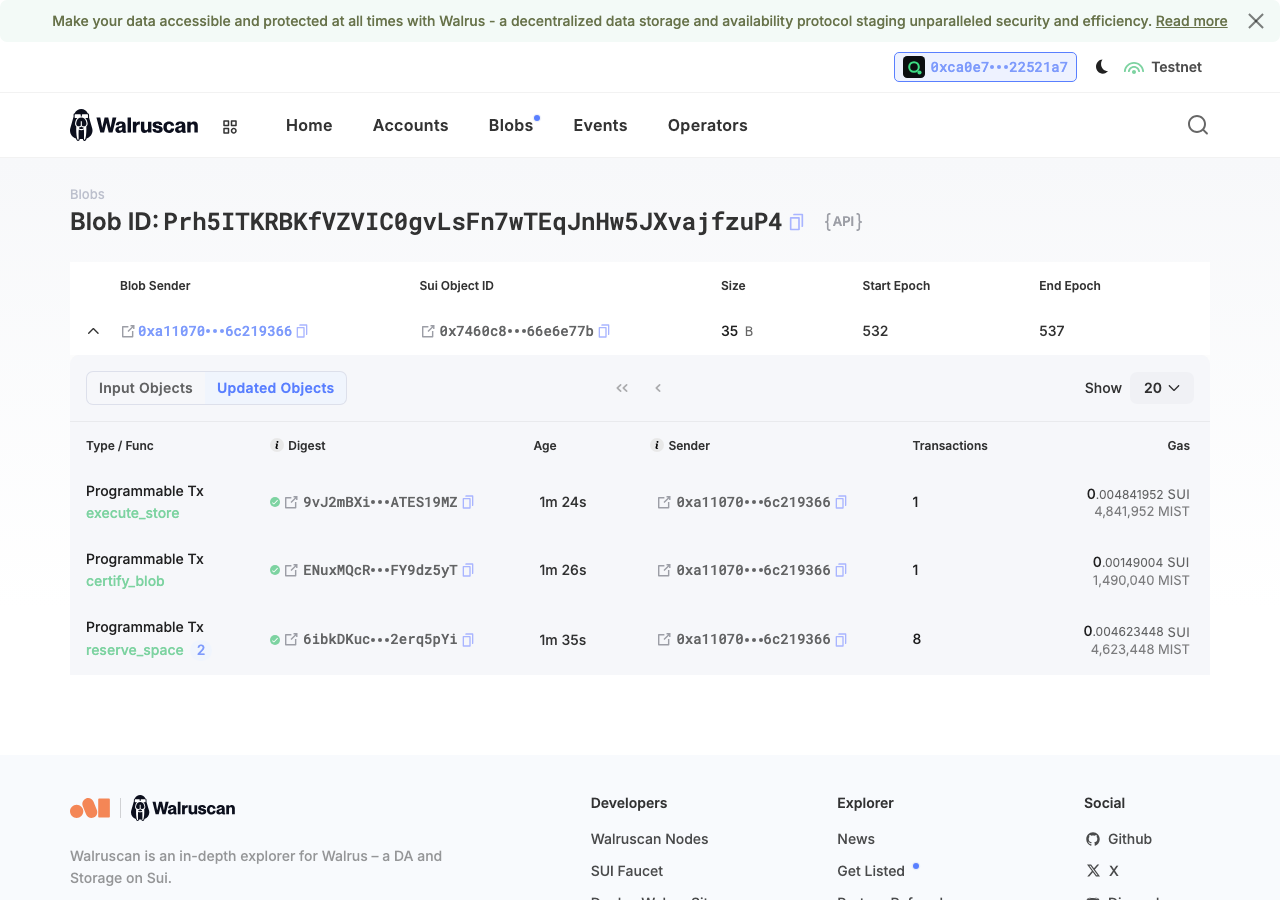Click the Github icon link in footer
The width and height of the screenshot is (1280, 900).
pyautogui.click(x=1093, y=839)
